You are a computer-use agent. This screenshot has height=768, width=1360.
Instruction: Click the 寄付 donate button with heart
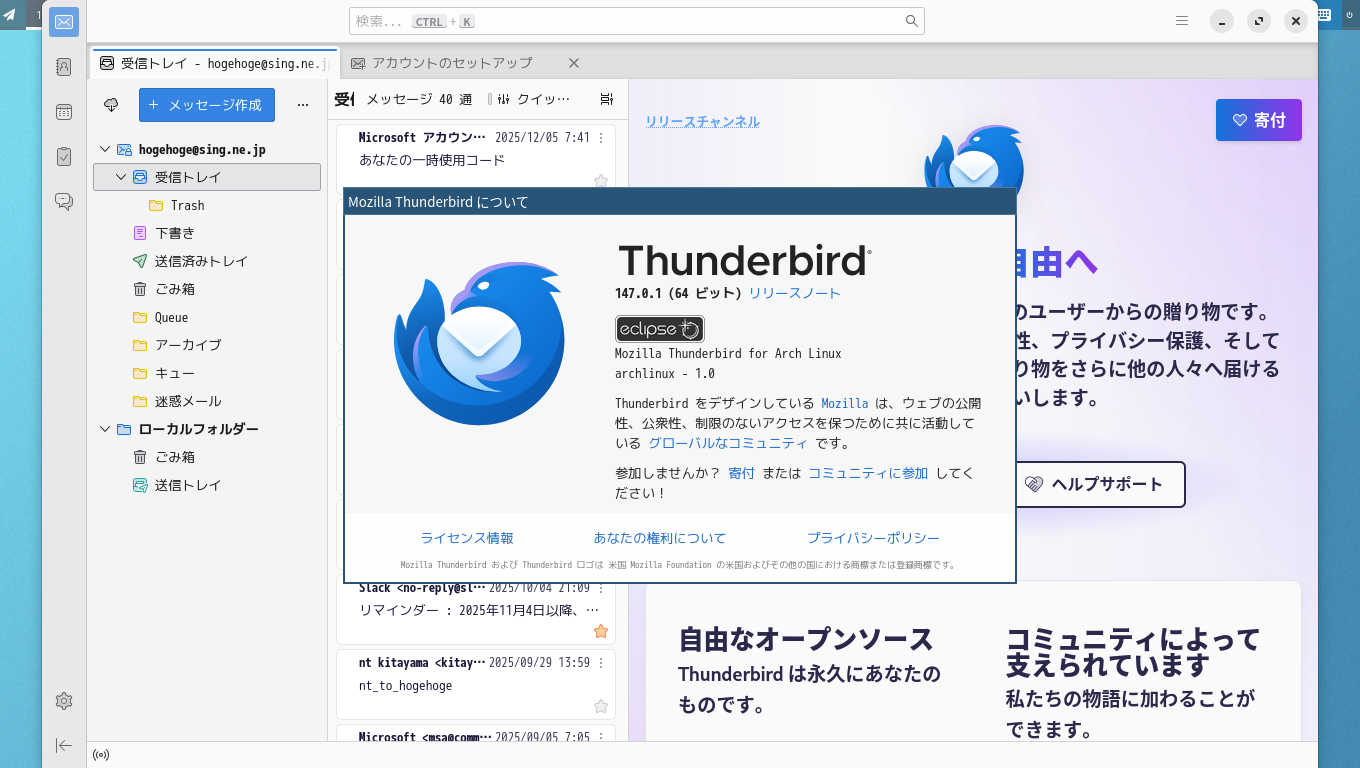[x=1259, y=120]
